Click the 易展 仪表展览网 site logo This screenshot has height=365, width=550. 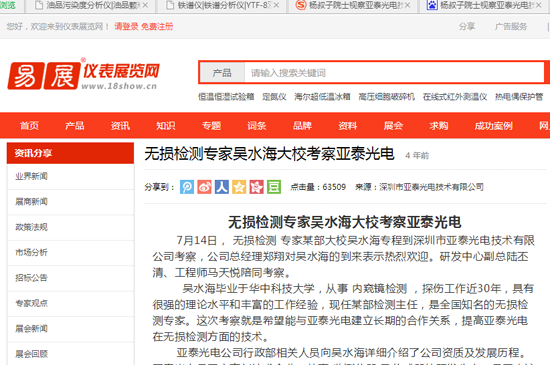[83, 74]
